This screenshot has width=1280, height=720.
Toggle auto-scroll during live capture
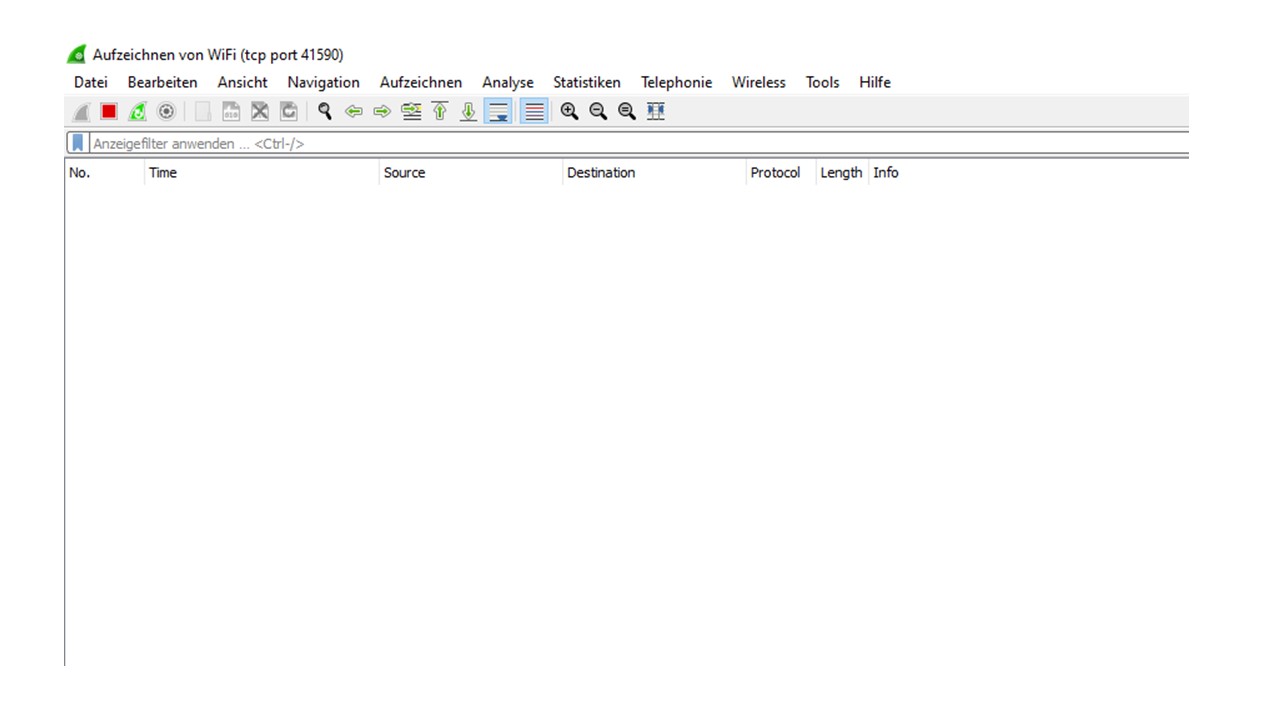pos(498,112)
